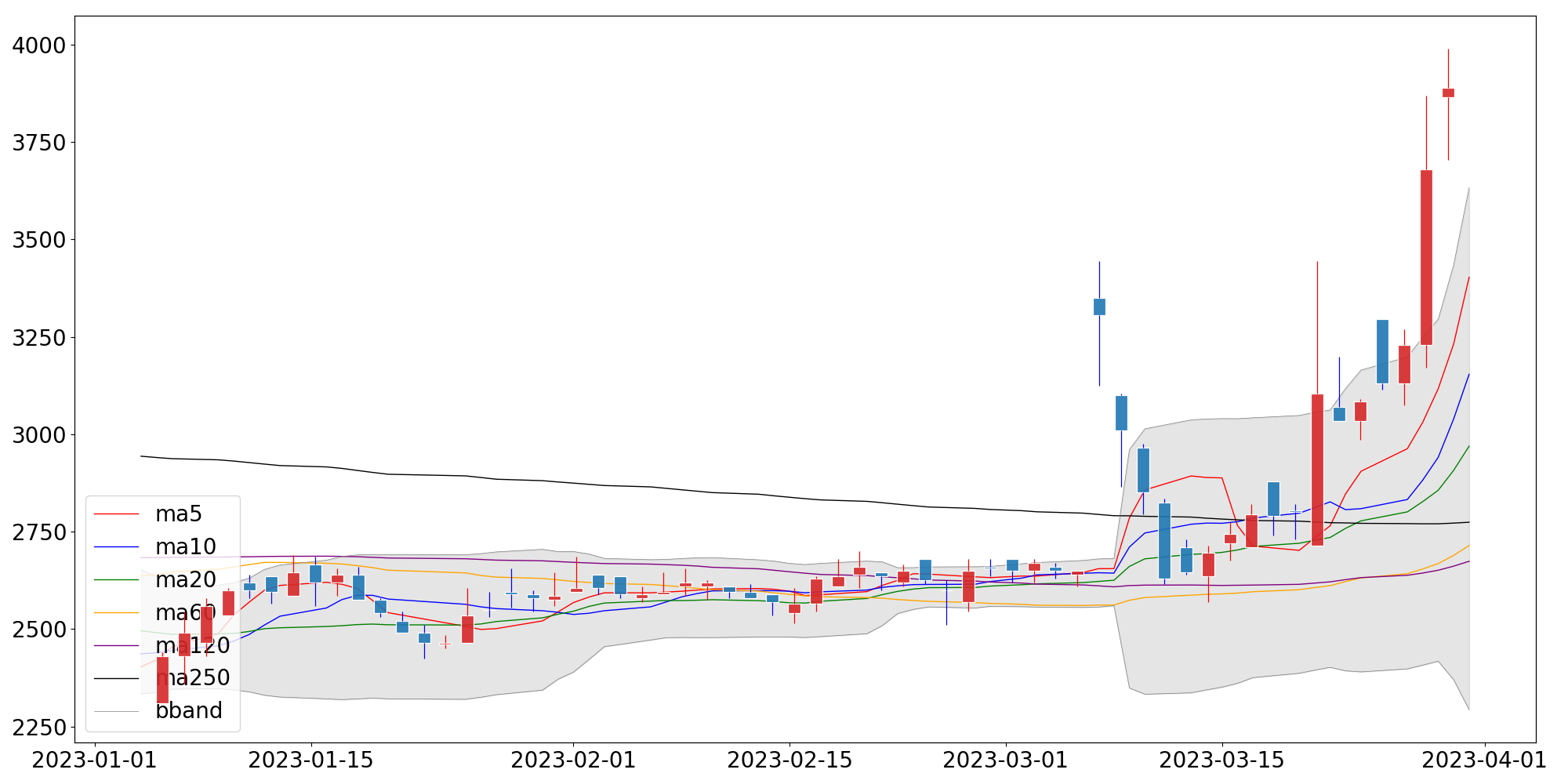Click the bband legend label

pyautogui.click(x=189, y=711)
